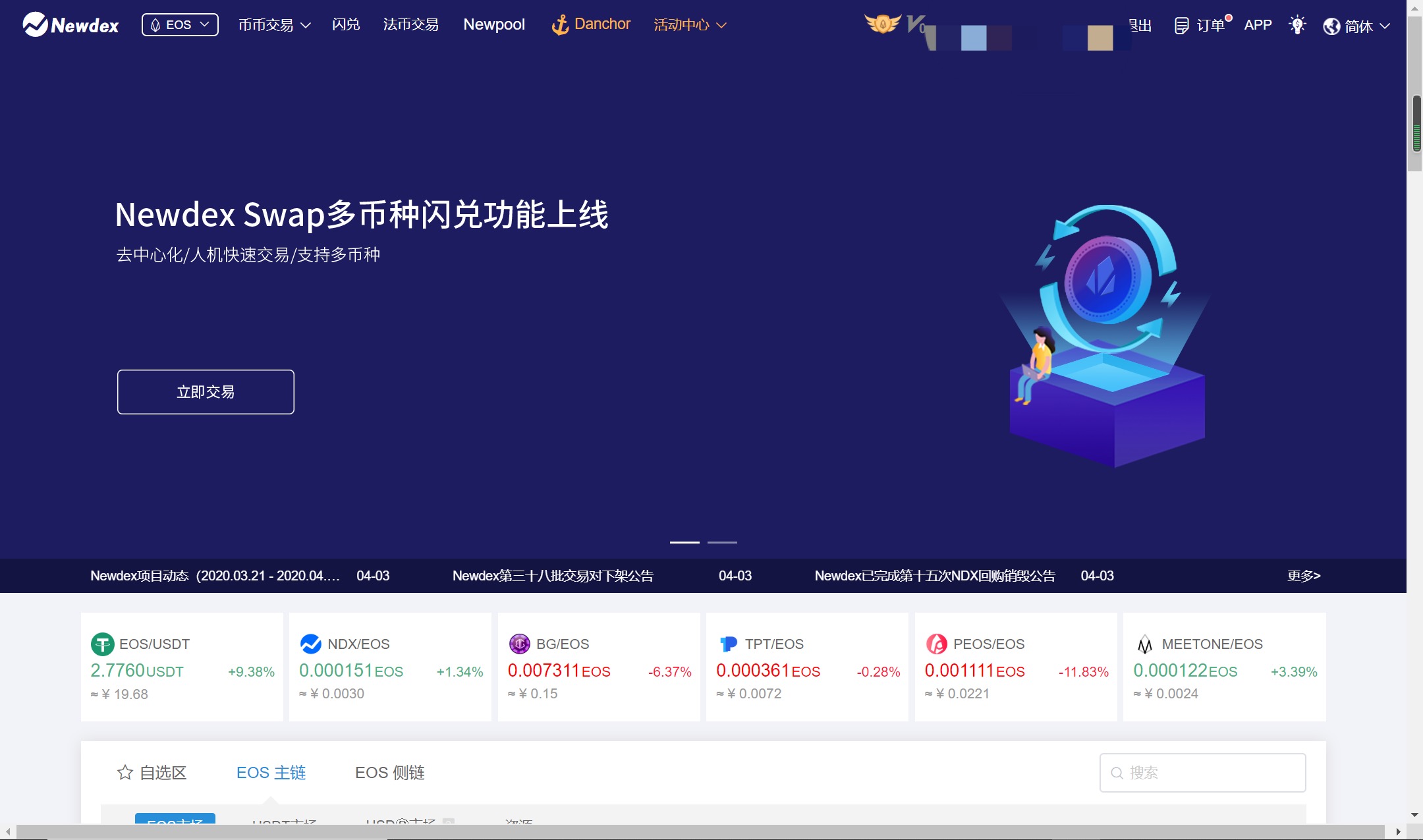Click the -6.37% change on BG/EOS card
Viewport: 1423px width, 840px height.
(669, 672)
